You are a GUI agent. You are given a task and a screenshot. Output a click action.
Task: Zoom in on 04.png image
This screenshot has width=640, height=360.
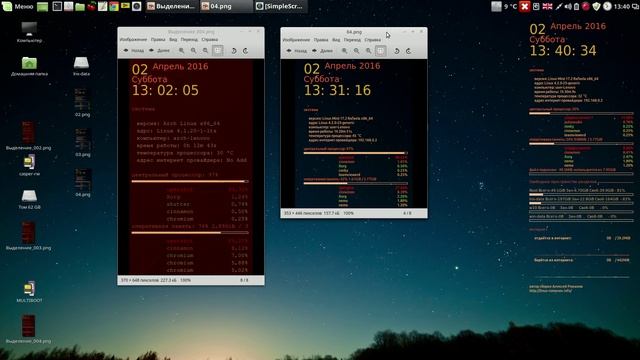344,51
